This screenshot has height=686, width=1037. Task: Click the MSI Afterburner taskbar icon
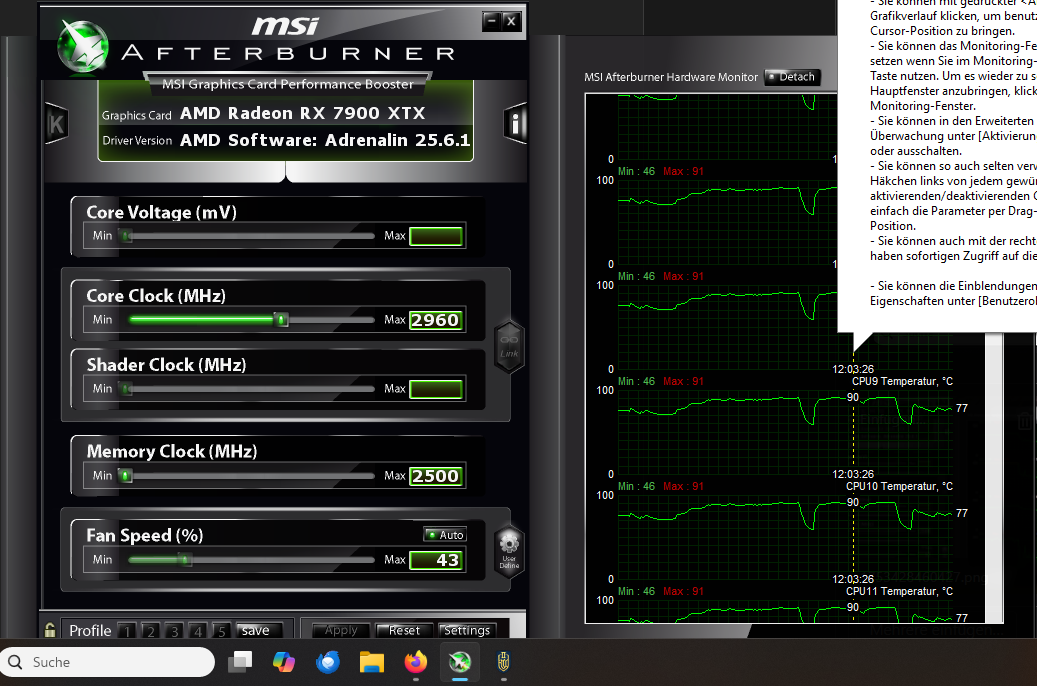460,662
